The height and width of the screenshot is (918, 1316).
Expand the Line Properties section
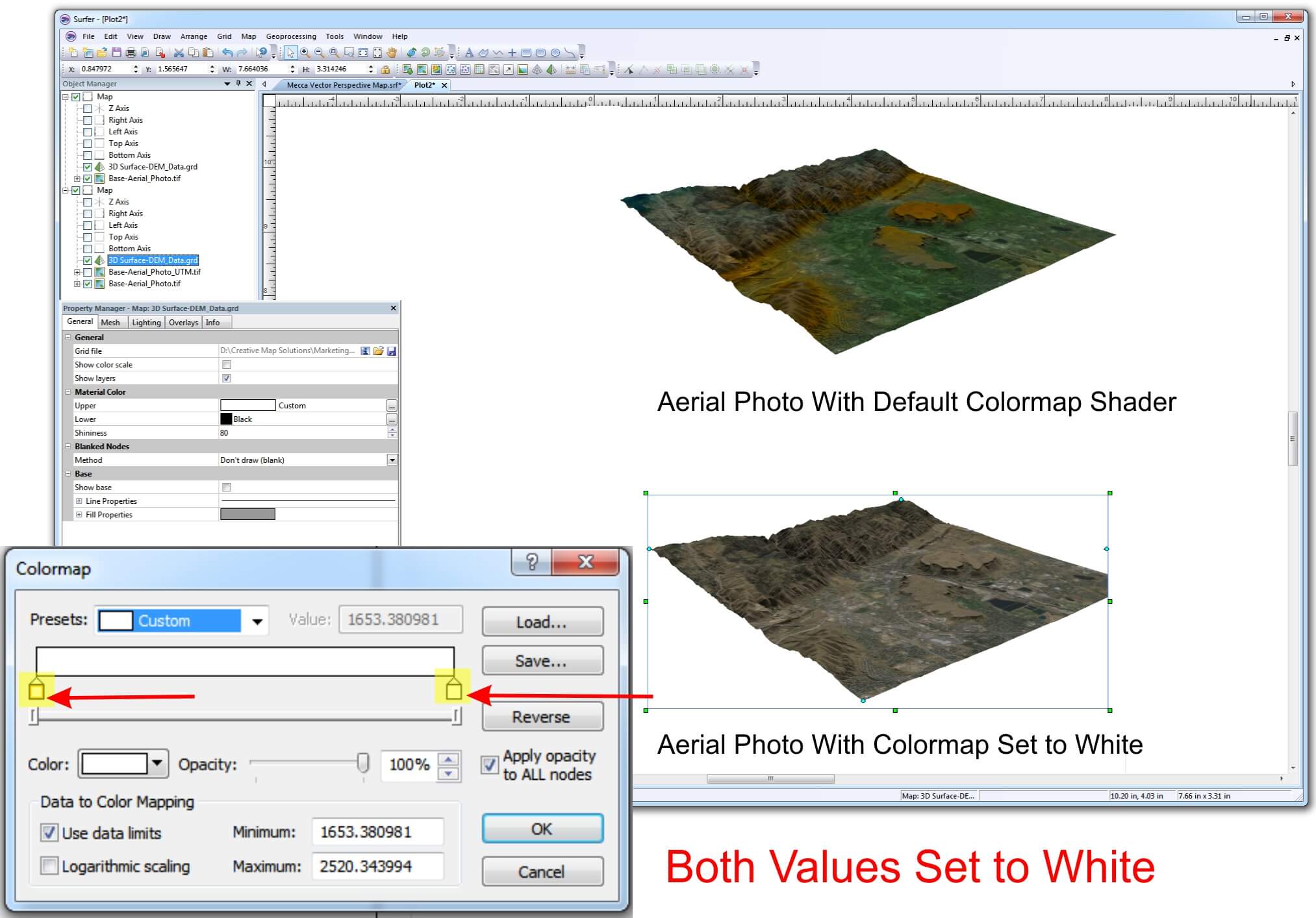tap(79, 501)
